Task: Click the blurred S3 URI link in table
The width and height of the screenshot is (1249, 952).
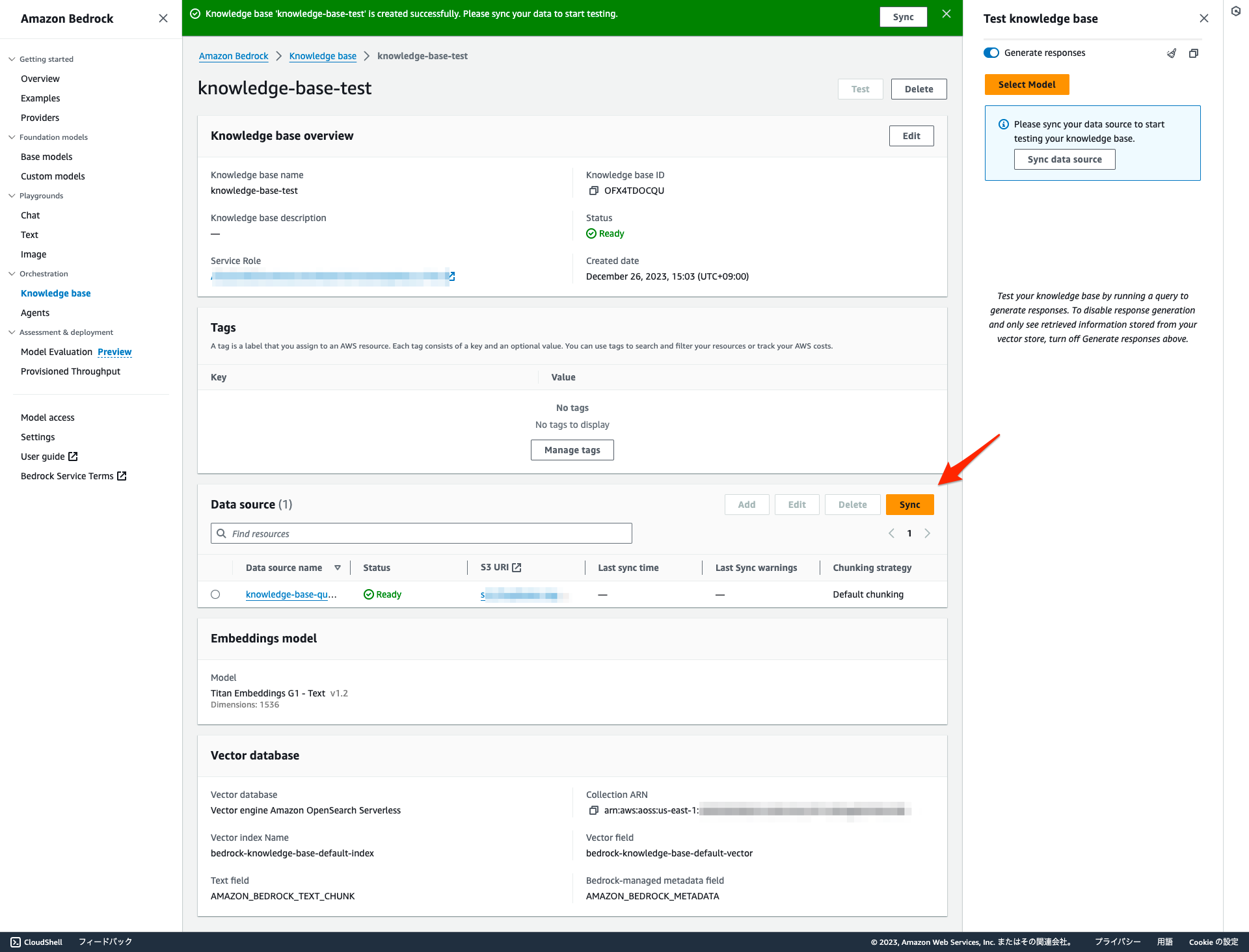Action: click(x=524, y=594)
